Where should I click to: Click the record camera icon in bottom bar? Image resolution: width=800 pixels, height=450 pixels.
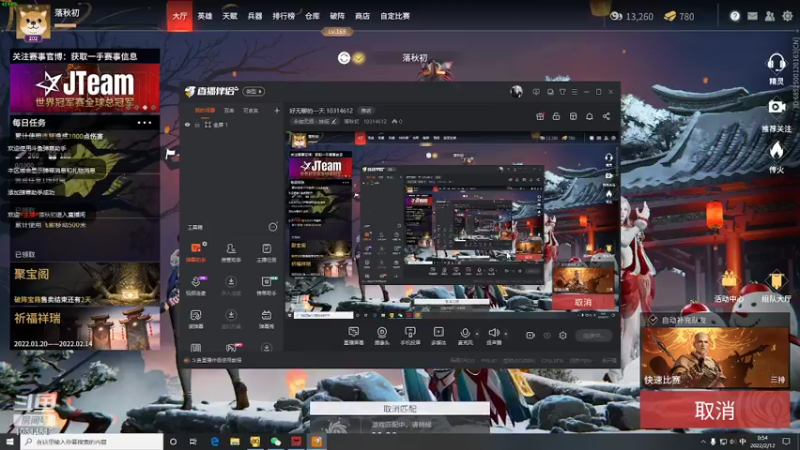(x=530, y=335)
